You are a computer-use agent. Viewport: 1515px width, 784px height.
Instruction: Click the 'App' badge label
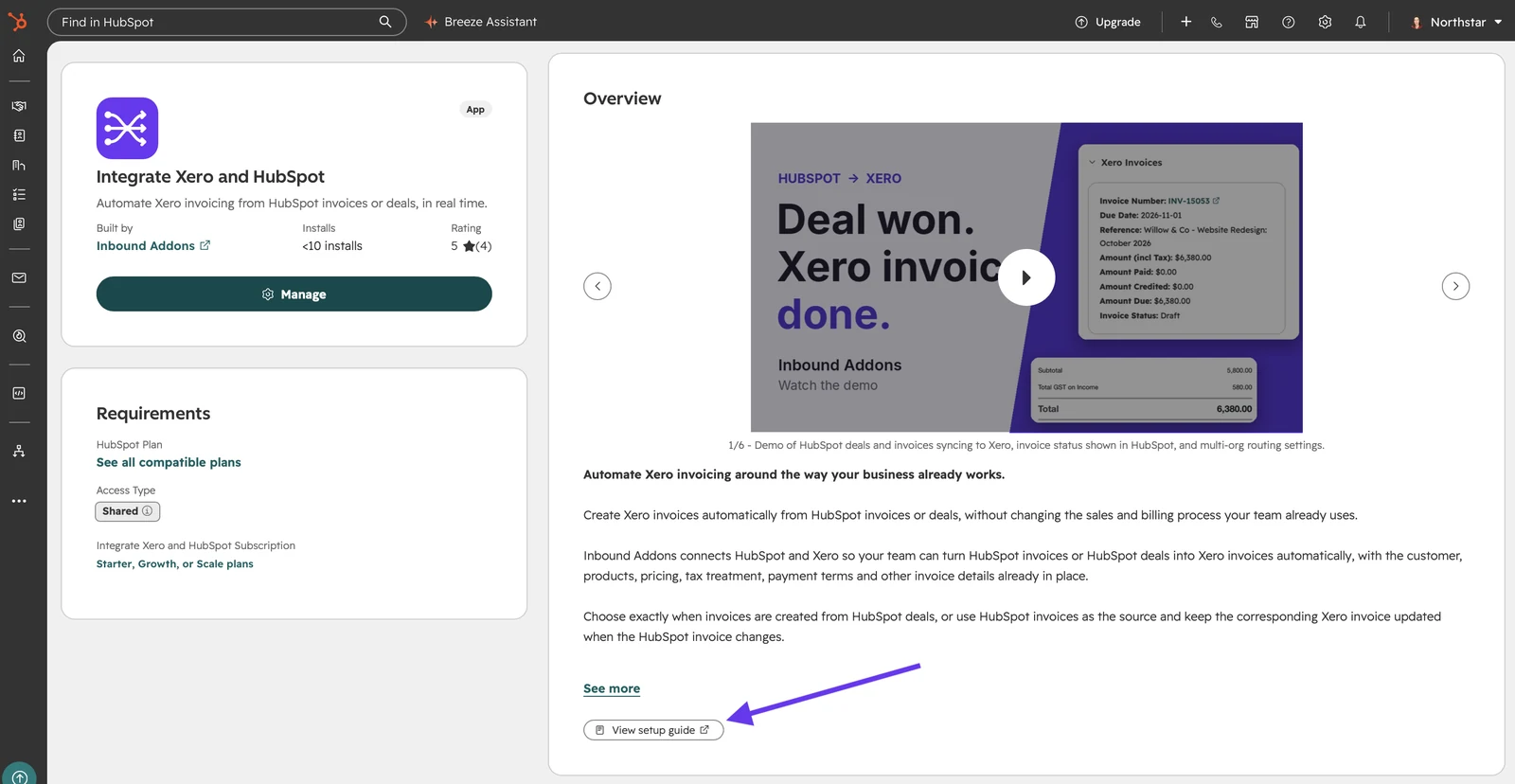pos(475,110)
